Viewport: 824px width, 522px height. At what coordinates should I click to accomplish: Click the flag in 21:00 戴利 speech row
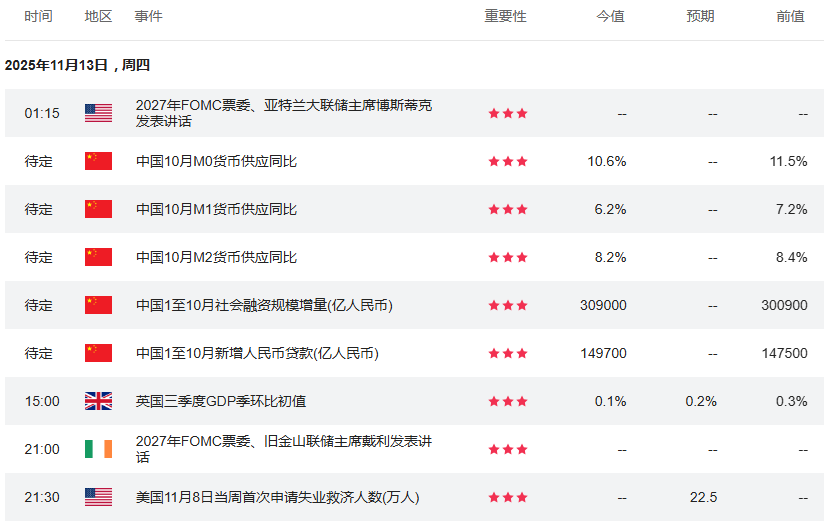click(98, 449)
